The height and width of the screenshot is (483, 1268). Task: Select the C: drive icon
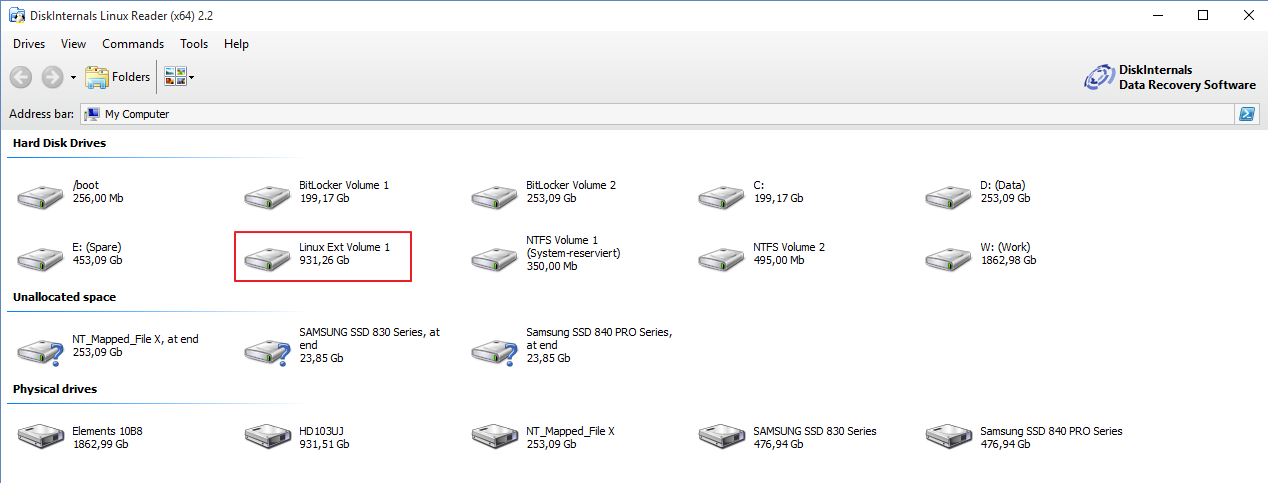pyautogui.click(x=722, y=196)
